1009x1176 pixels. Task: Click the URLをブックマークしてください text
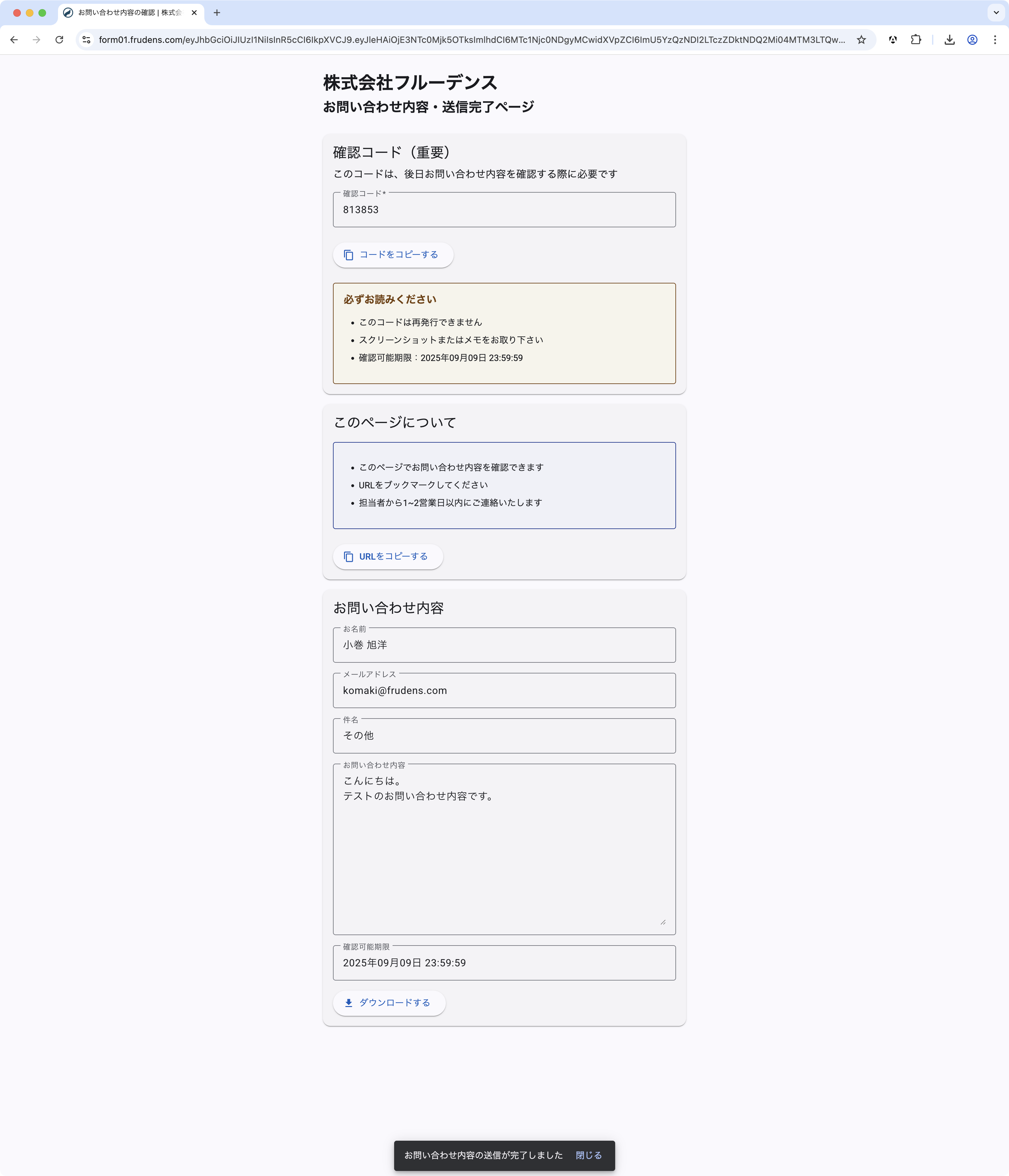pyautogui.click(x=423, y=485)
